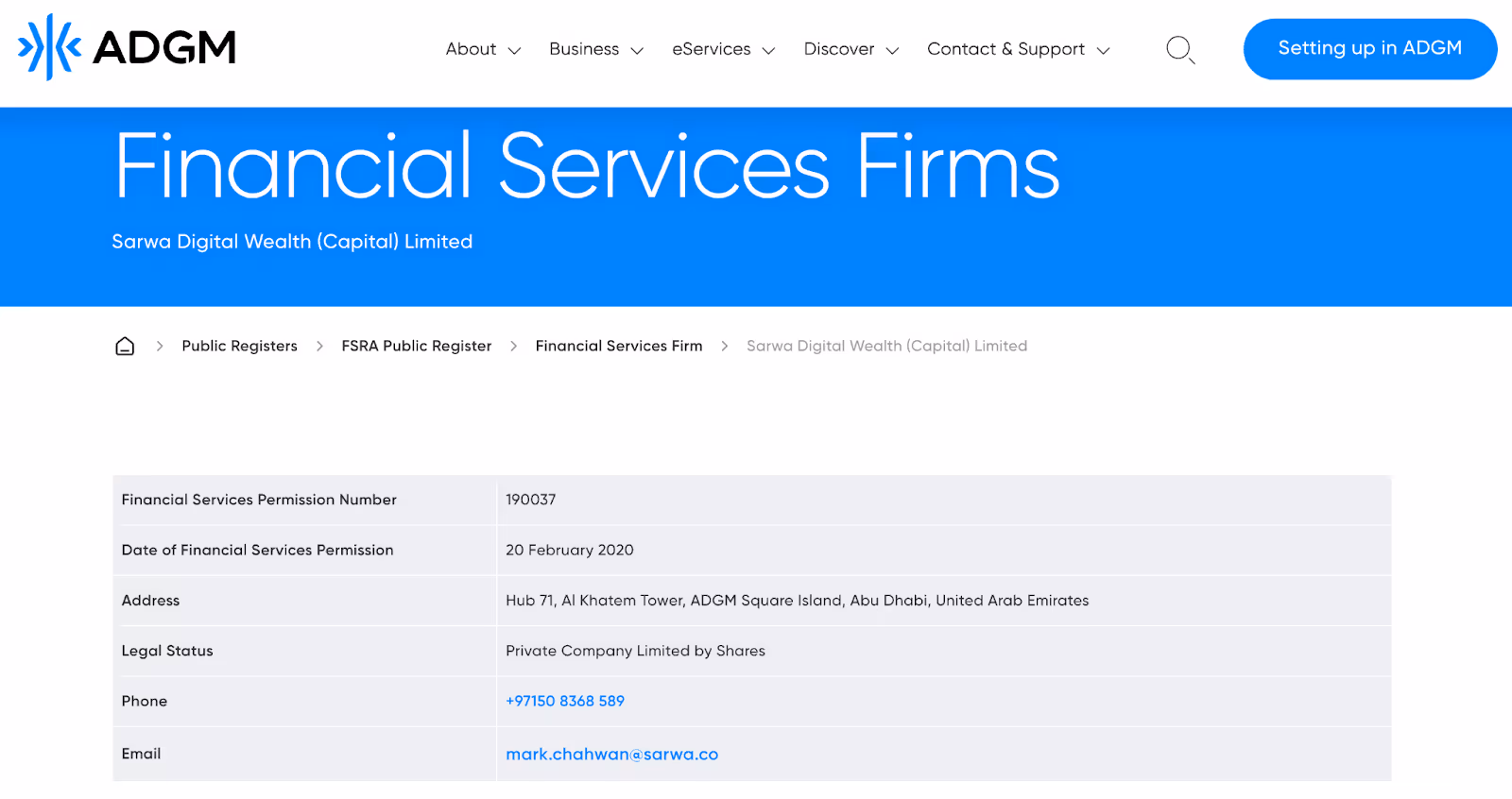Click the Financial Services Firms heading
The width and height of the screenshot is (1512, 799).
point(587,166)
